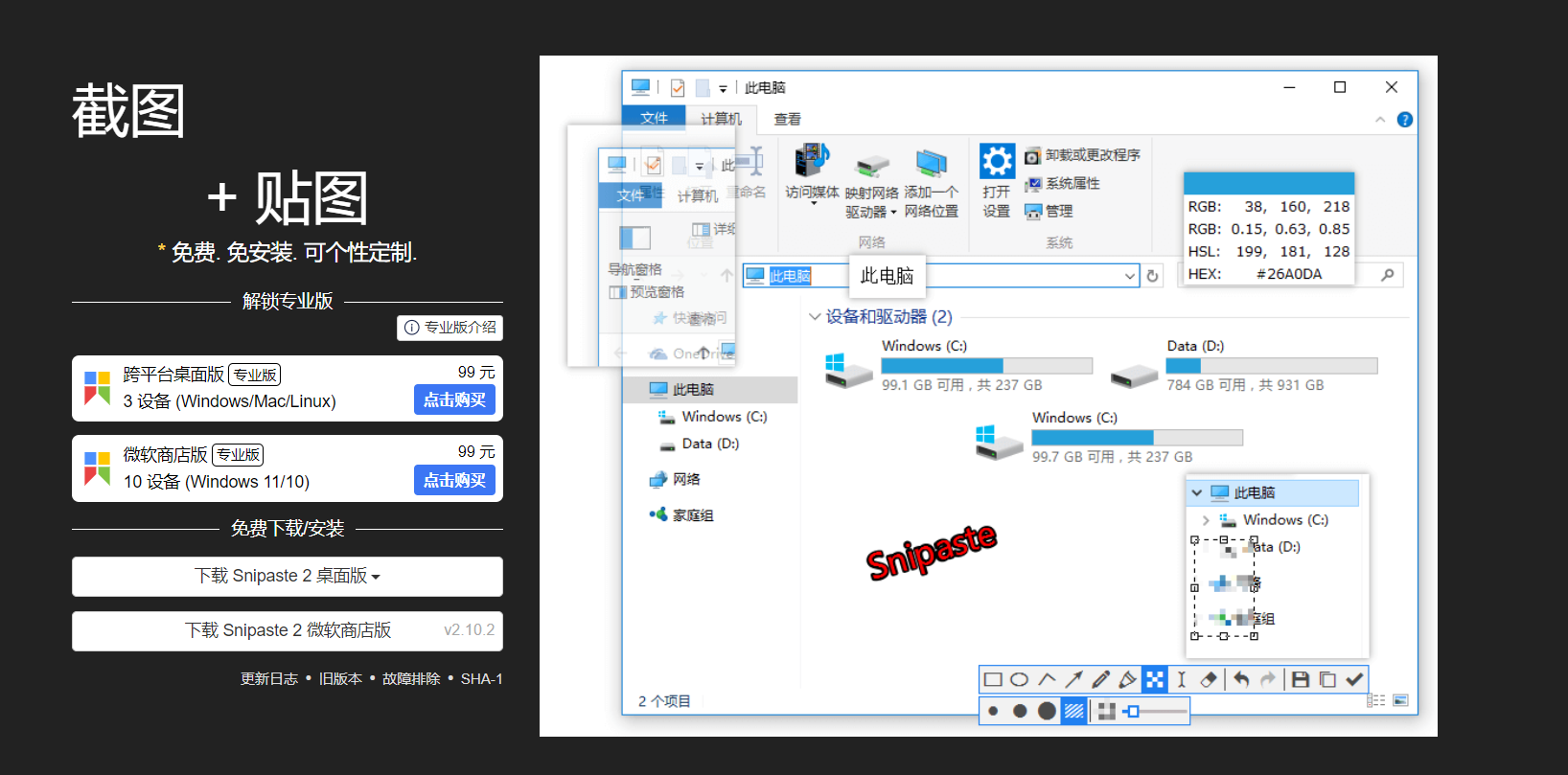Select the ellipse shape tool
Viewport: 1568px width, 775px height.
pos(1020,679)
